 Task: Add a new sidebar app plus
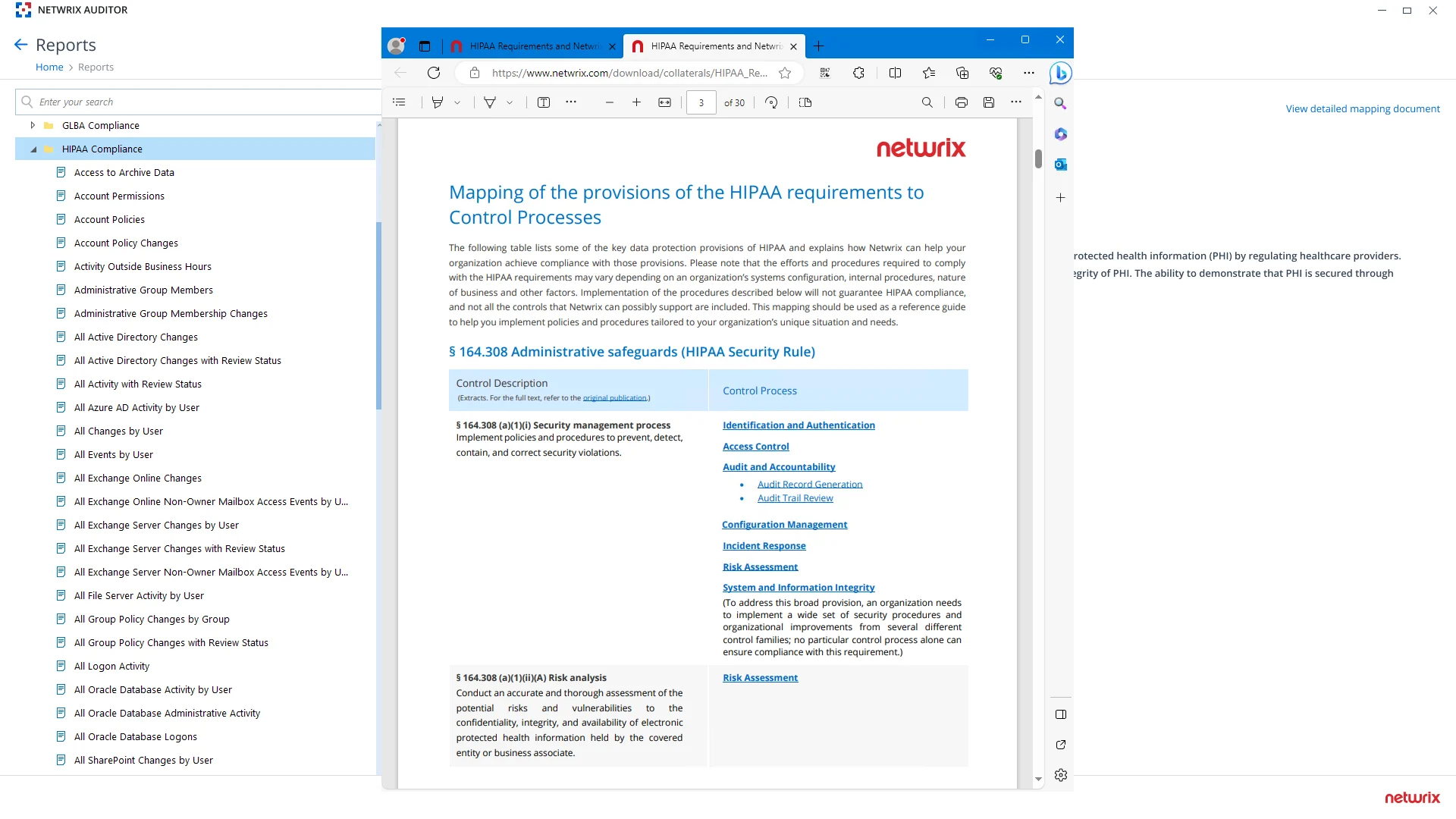(1060, 198)
